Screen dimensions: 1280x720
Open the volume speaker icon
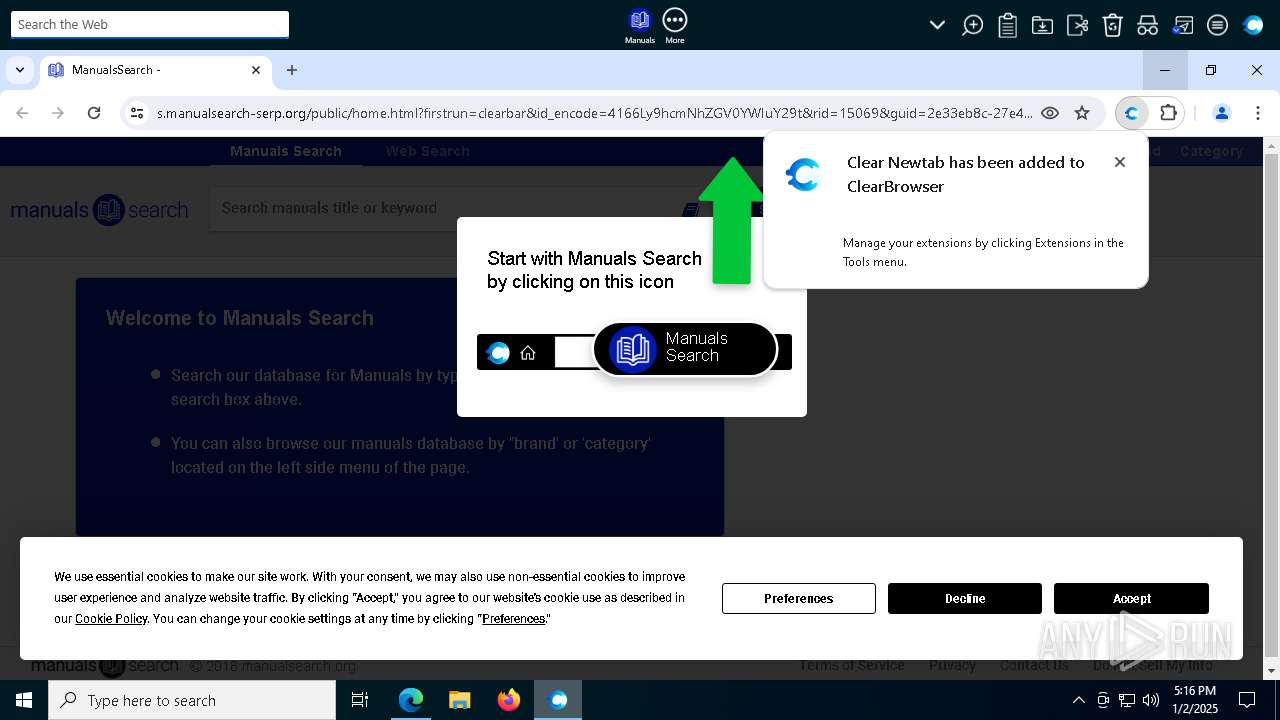click(1151, 700)
